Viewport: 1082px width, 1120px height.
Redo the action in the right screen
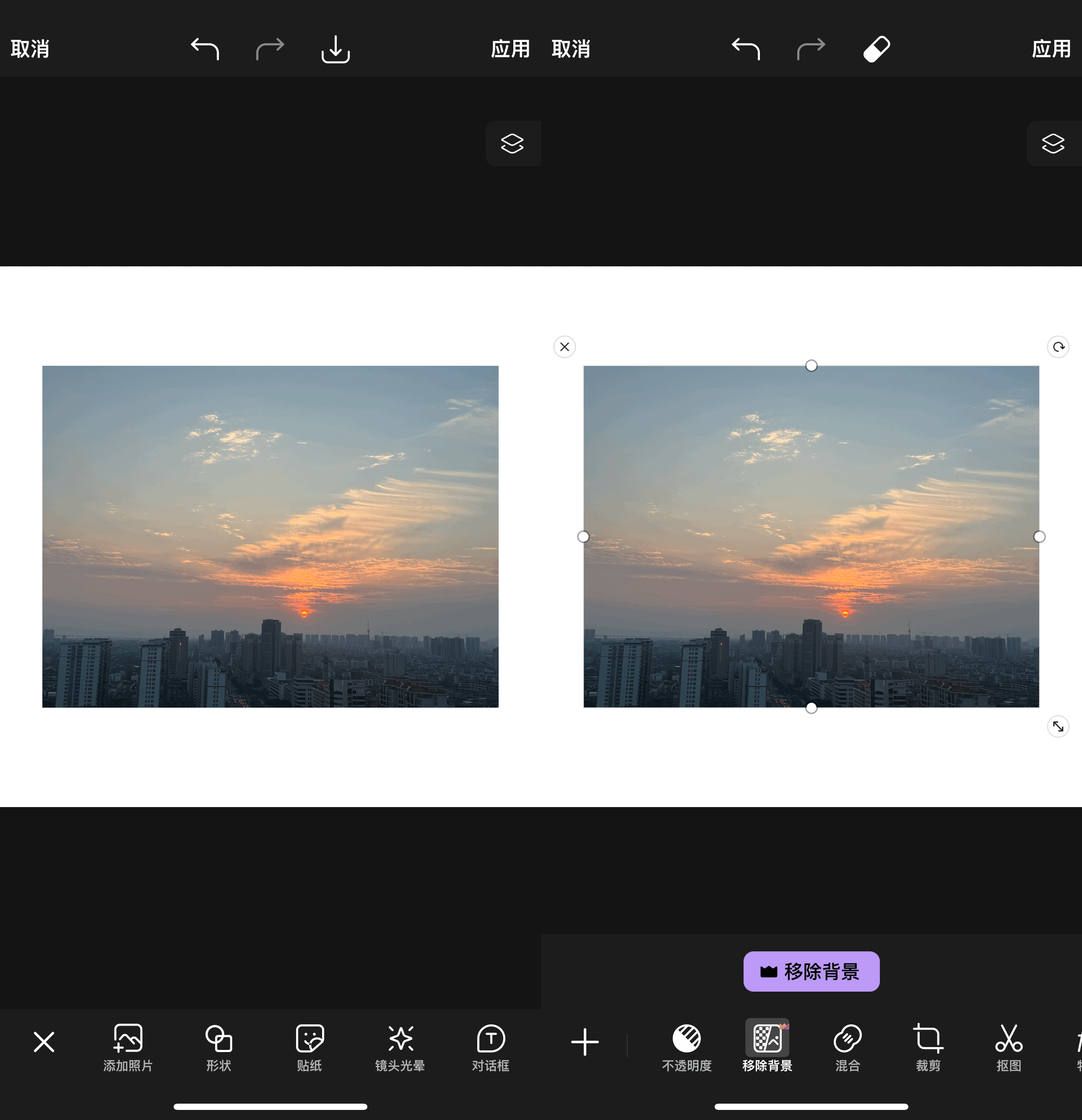pos(811,49)
